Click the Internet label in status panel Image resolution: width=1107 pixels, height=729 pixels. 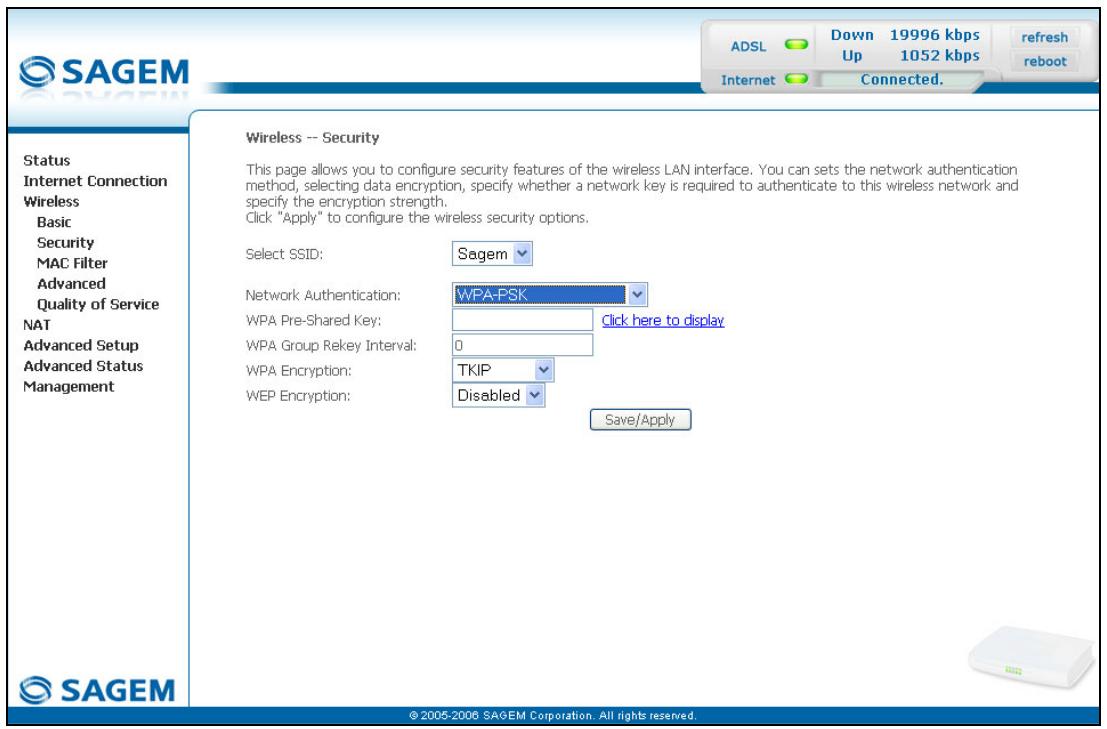(748, 80)
